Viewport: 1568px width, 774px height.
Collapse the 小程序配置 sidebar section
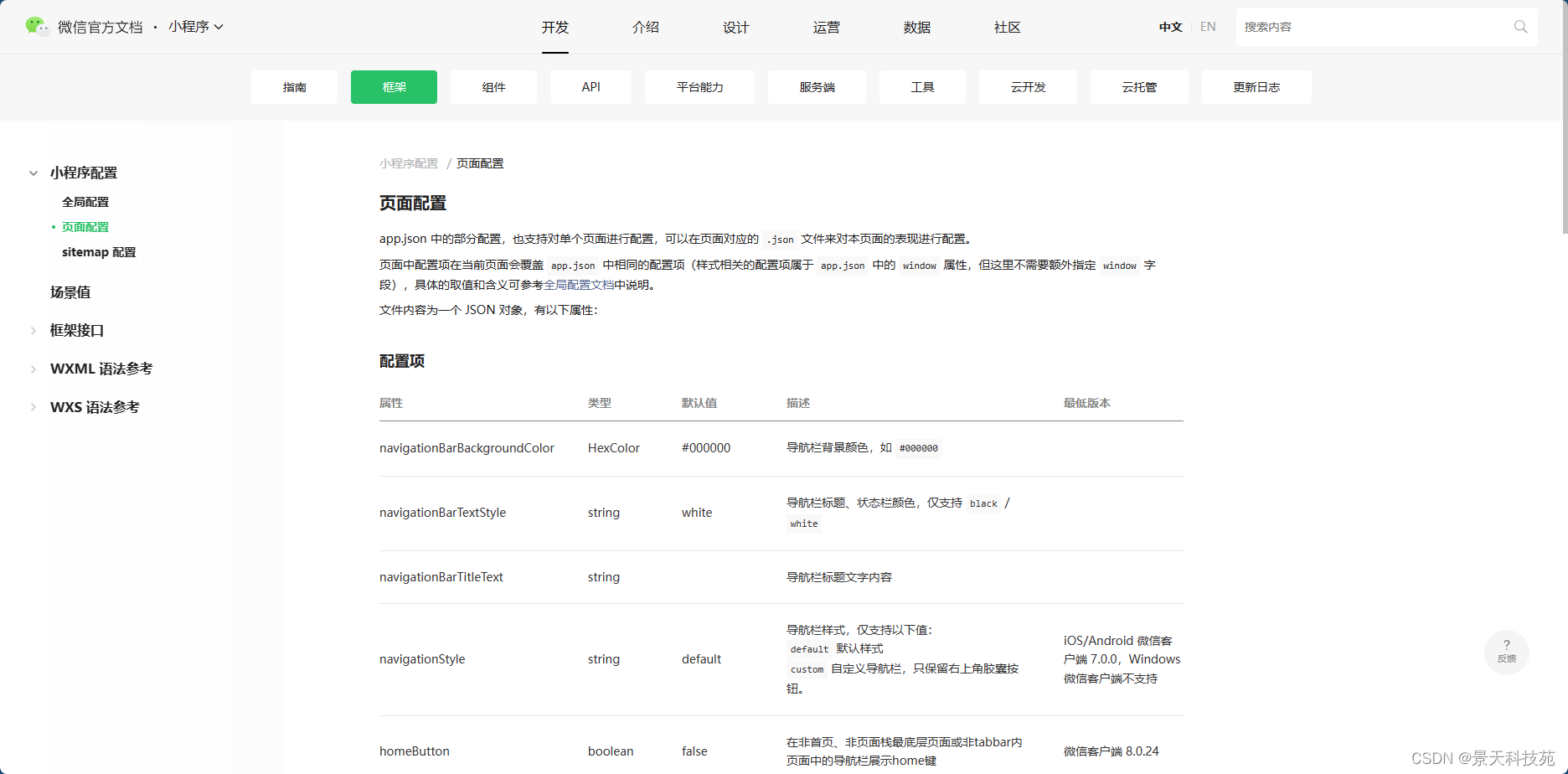click(x=33, y=173)
